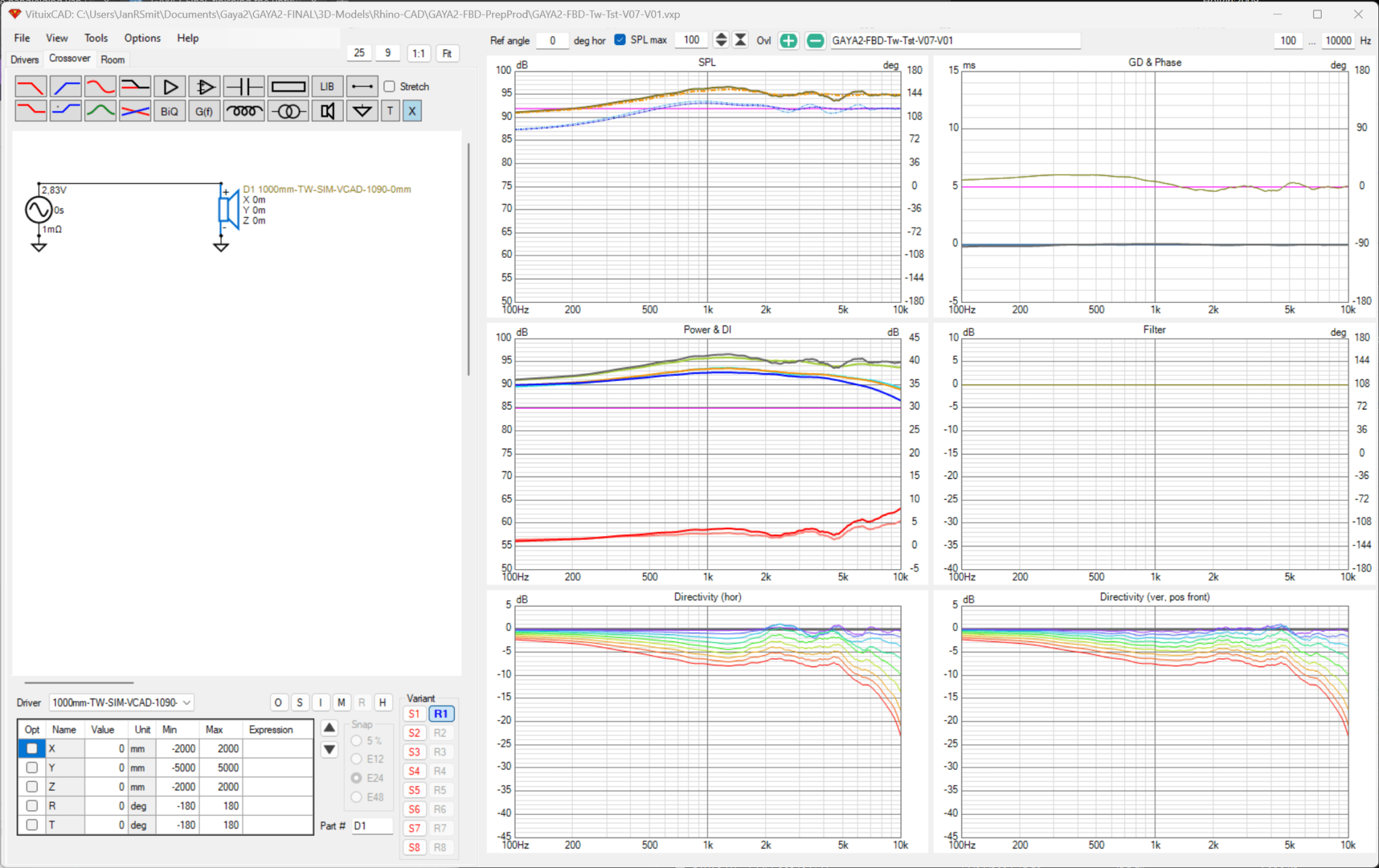Viewport: 1379px width, 868px height.
Task: Select variant S2 button
Action: [x=414, y=733]
